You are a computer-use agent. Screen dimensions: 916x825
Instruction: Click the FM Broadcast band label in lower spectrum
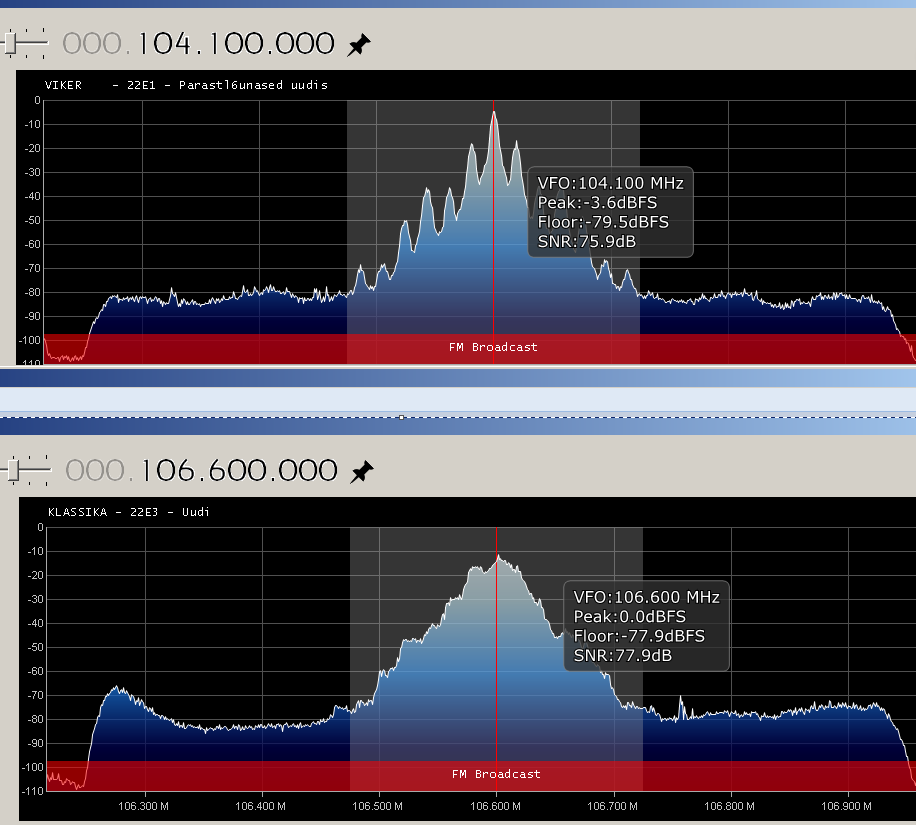click(497, 774)
